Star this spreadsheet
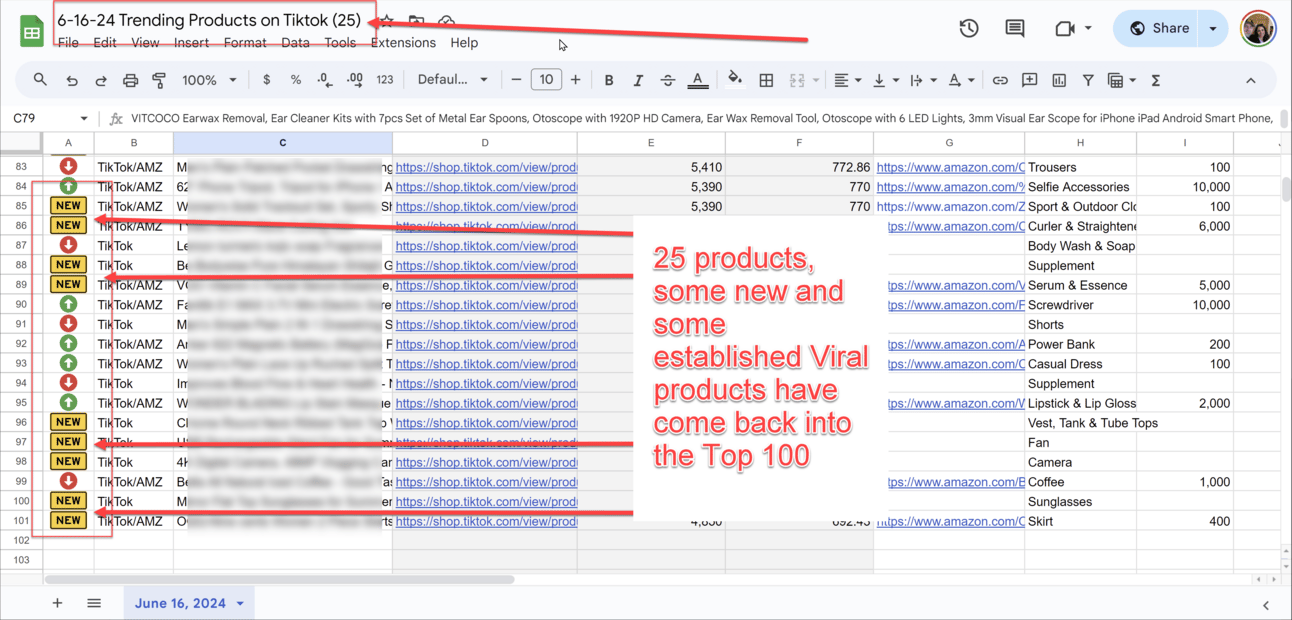The width and height of the screenshot is (1292, 620). click(x=387, y=21)
